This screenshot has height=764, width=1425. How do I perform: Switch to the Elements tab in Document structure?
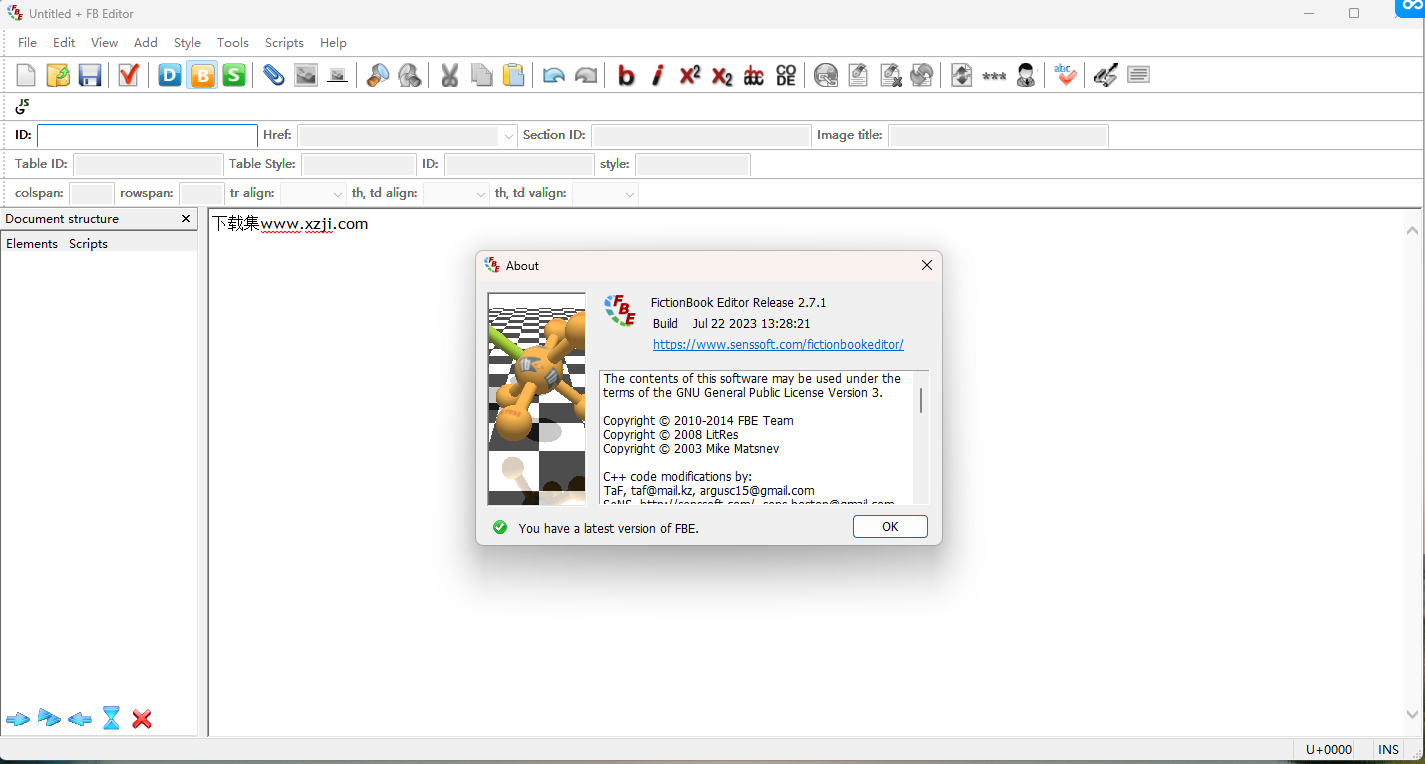point(32,244)
